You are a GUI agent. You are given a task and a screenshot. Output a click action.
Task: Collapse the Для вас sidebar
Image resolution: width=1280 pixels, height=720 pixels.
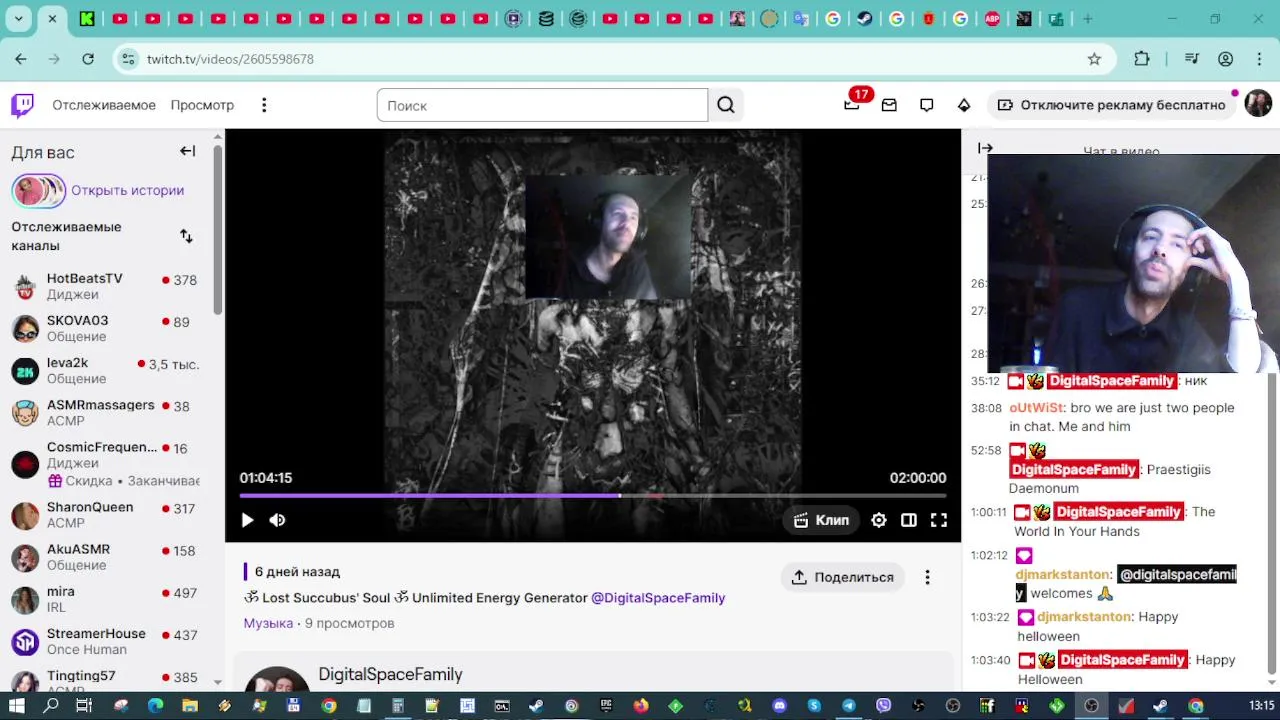[187, 151]
